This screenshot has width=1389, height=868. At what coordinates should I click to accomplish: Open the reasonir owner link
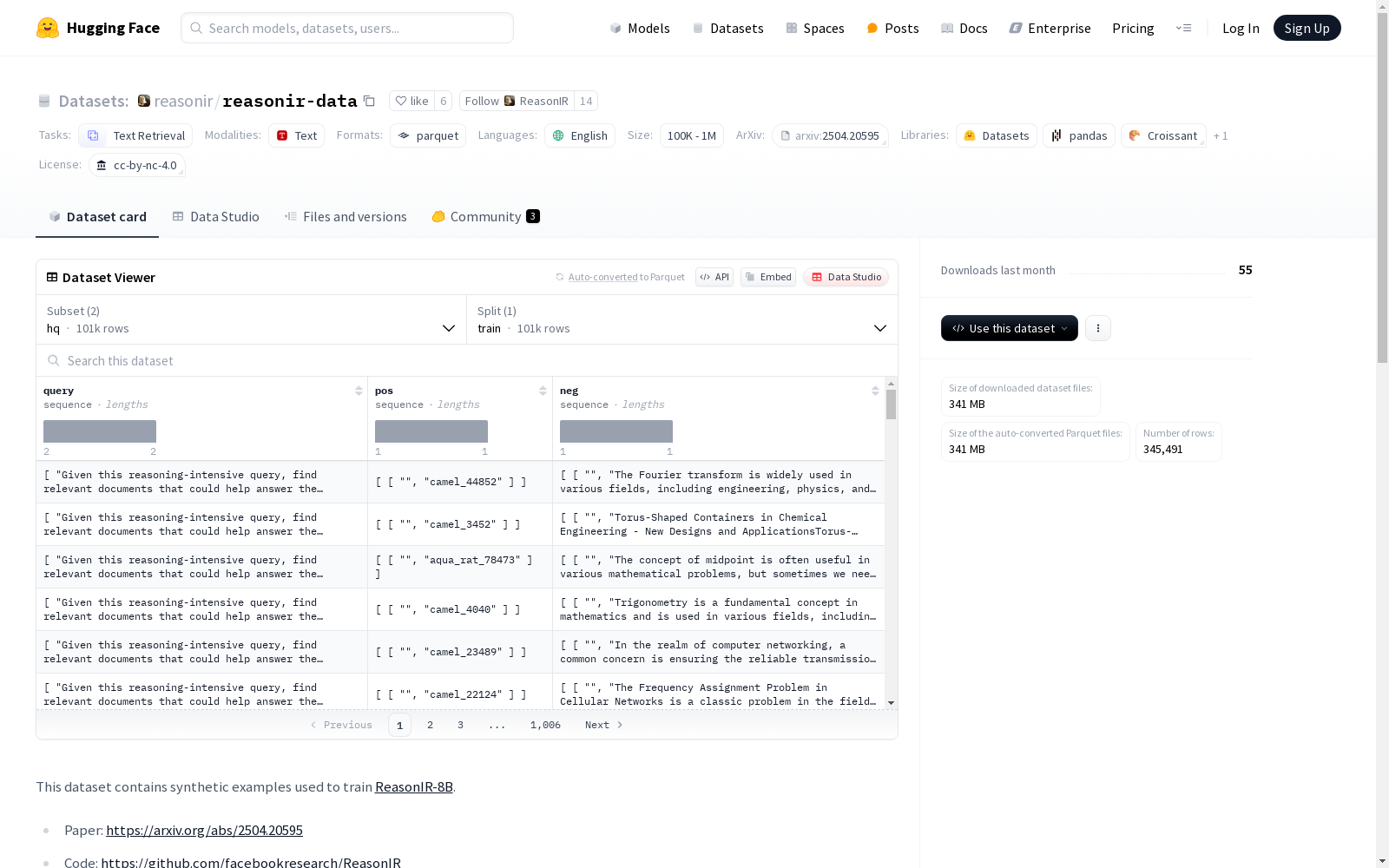click(x=183, y=101)
